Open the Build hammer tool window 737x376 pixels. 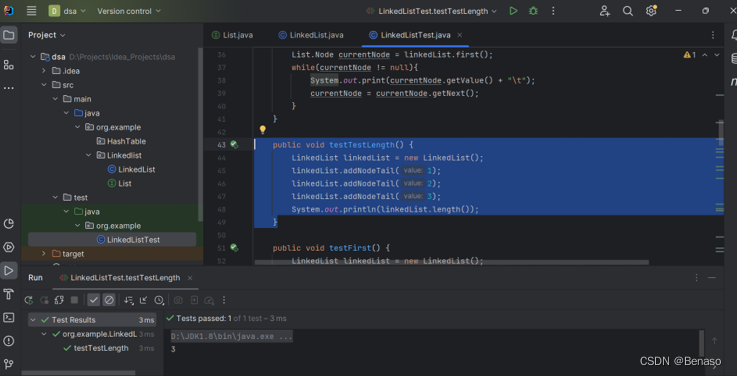(x=8, y=294)
